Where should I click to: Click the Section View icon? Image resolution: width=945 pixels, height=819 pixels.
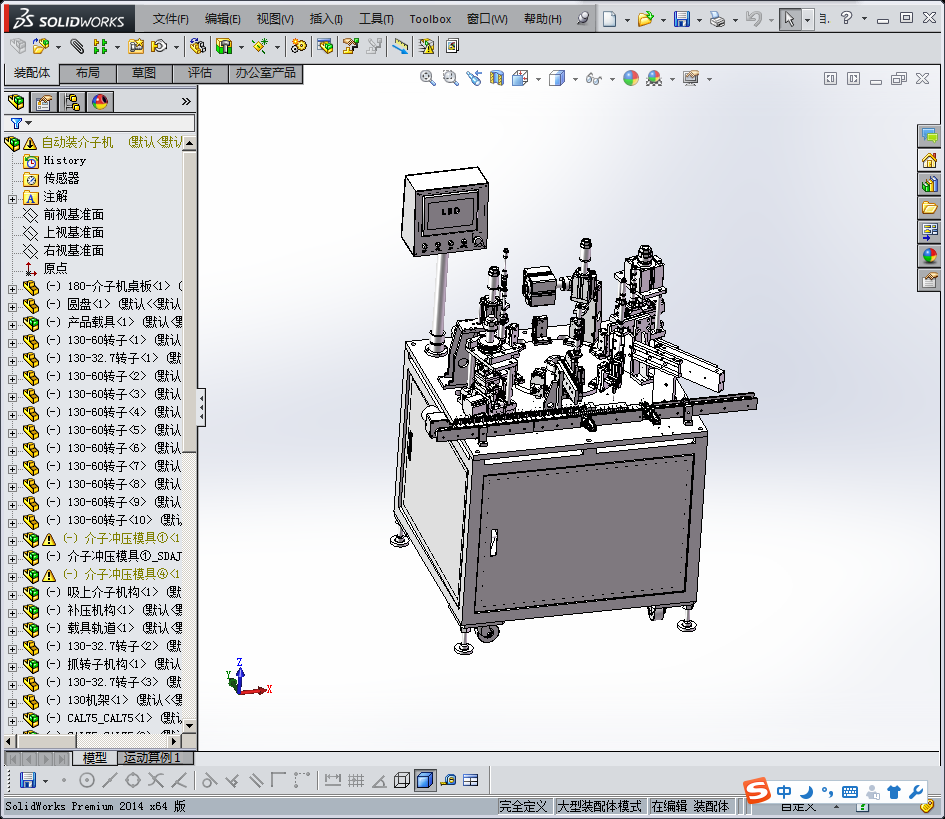click(497, 78)
